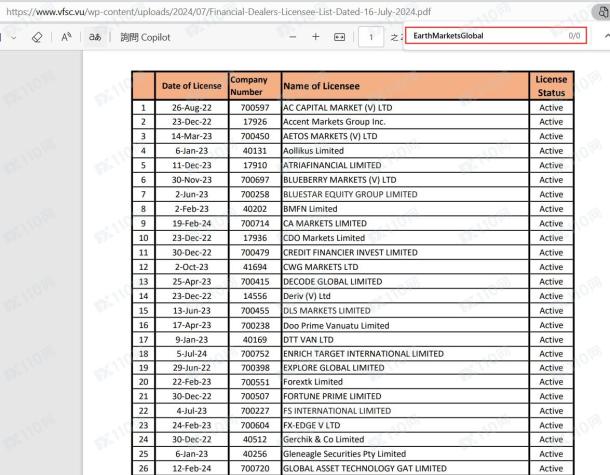Select 'AETOS MARKETS (V) LTD' cell

pyautogui.click(x=405, y=137)
